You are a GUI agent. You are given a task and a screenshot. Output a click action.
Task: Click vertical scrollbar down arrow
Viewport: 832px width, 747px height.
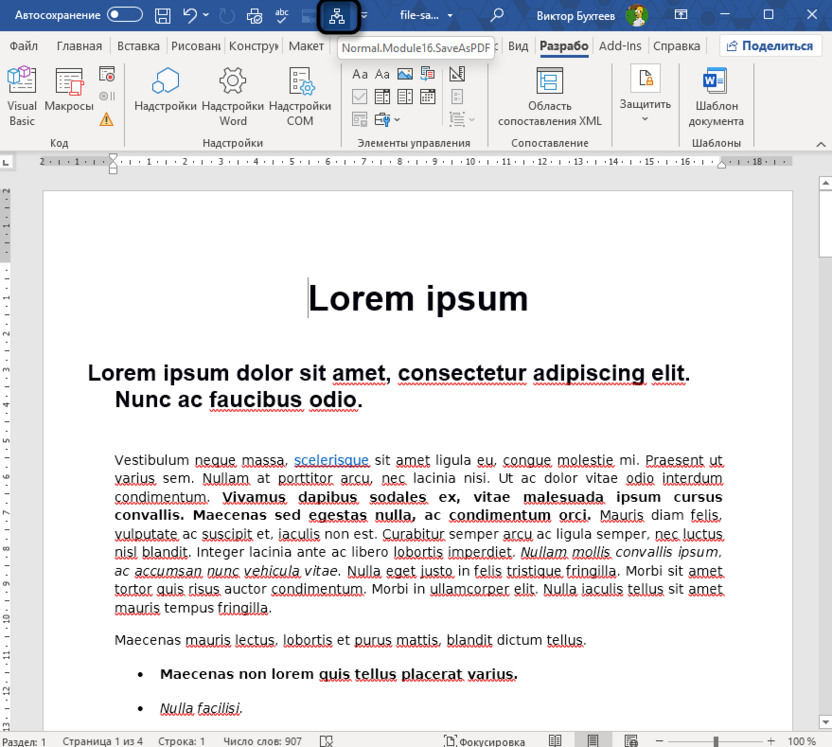(x=825, y=722)
